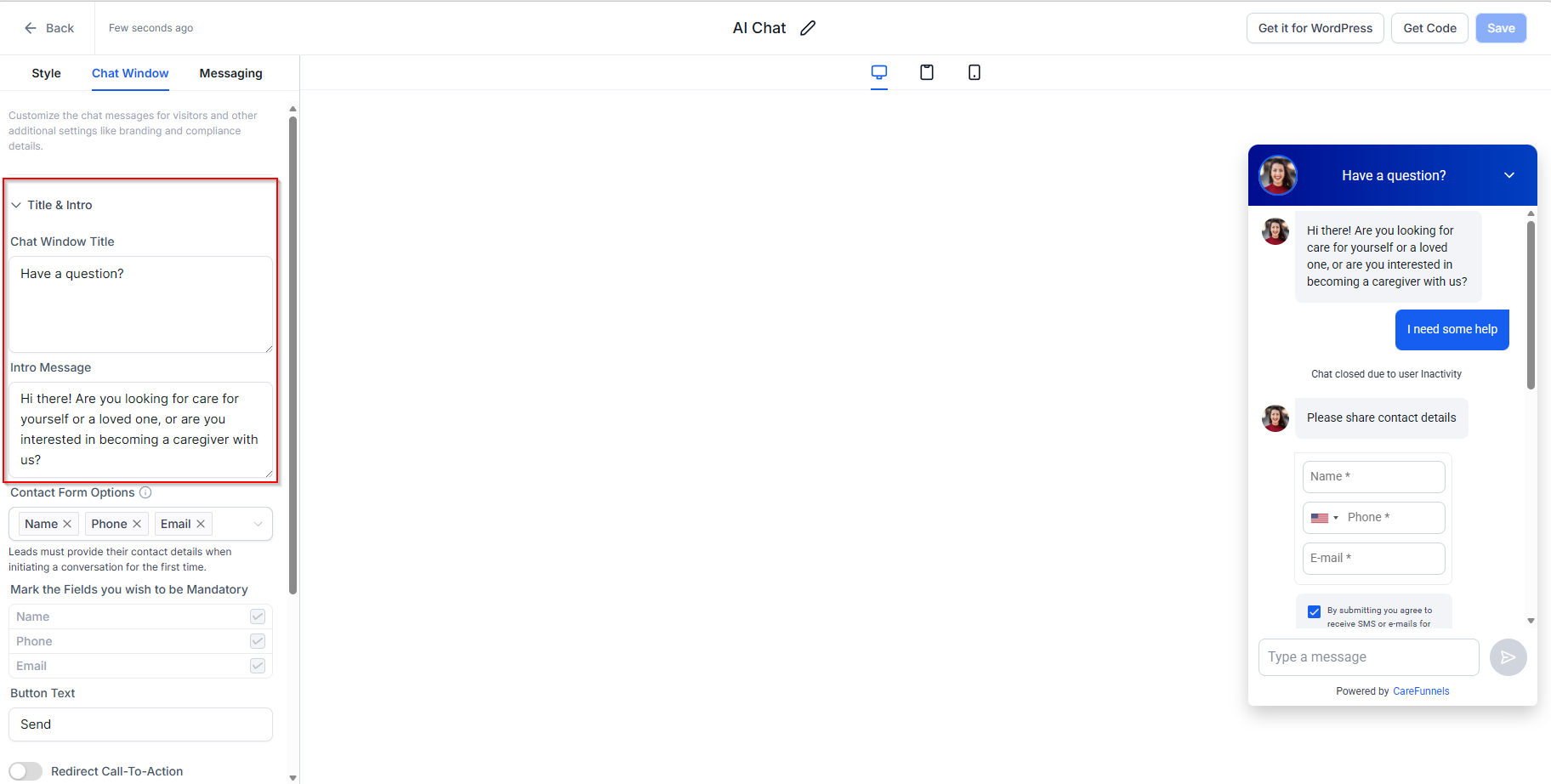Click the Back arrow
Image resolution: width=1551 pixels, height=784 pixels.
tap(31, 28)
